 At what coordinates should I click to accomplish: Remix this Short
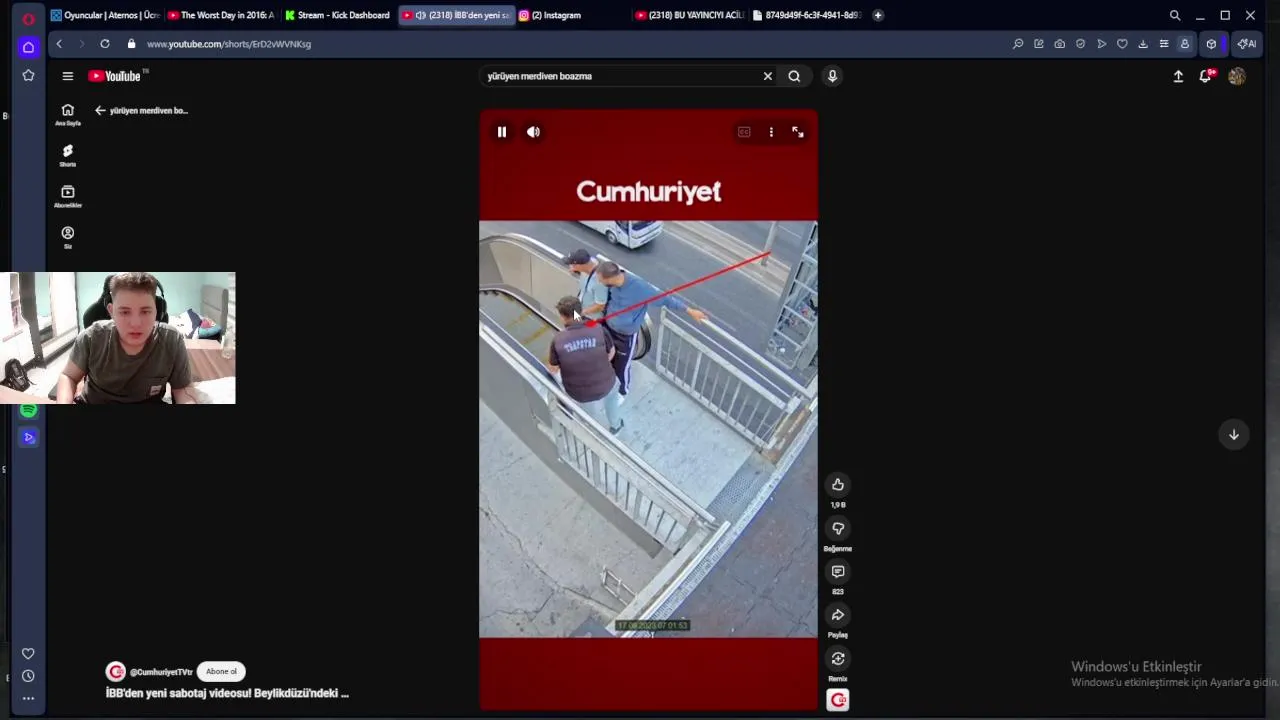pyautogui.click(x=838, y=658)
